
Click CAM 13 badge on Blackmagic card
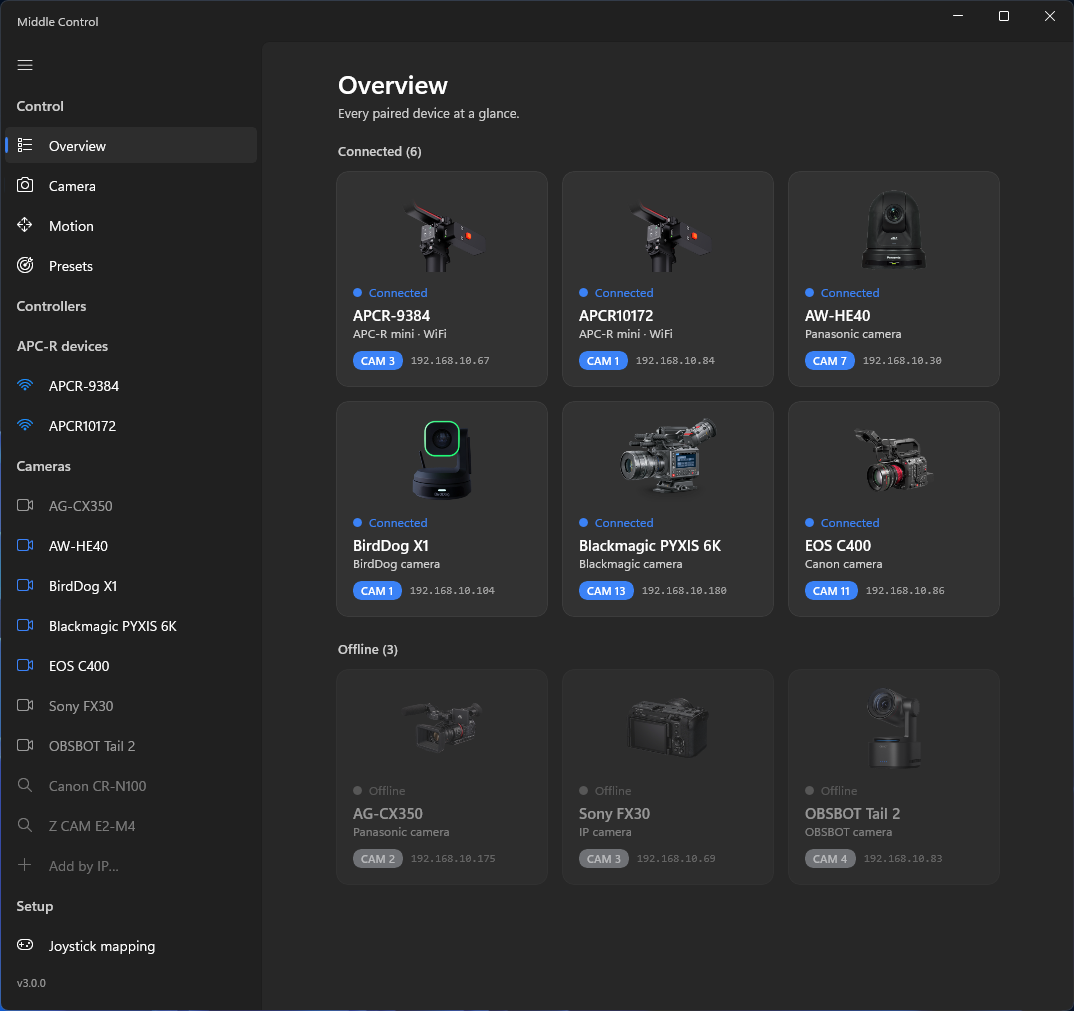(x=606, y=591)
